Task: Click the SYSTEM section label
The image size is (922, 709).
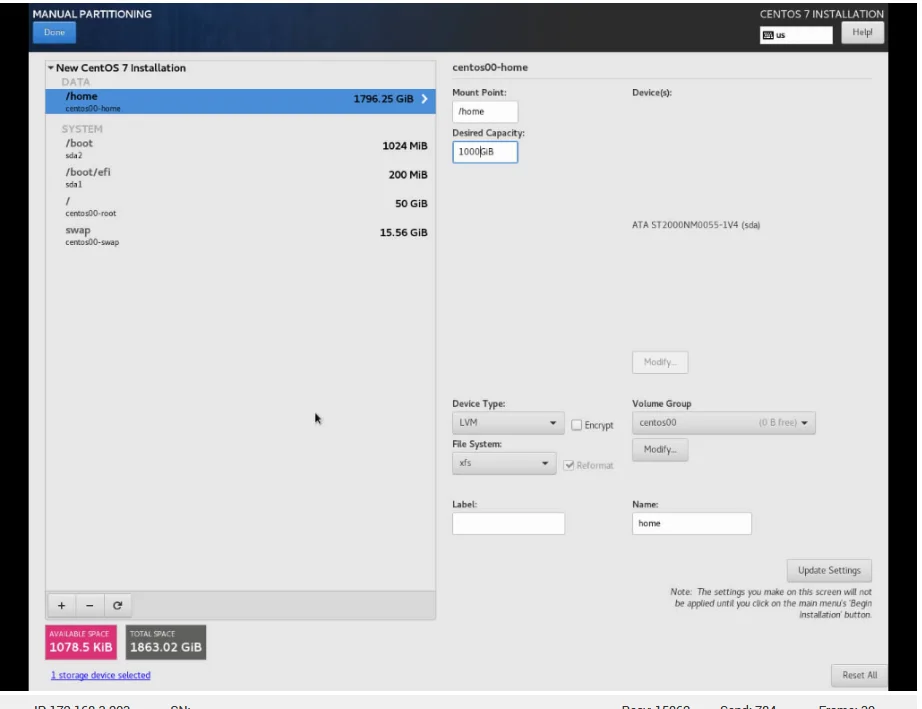Action: (82, 129)
